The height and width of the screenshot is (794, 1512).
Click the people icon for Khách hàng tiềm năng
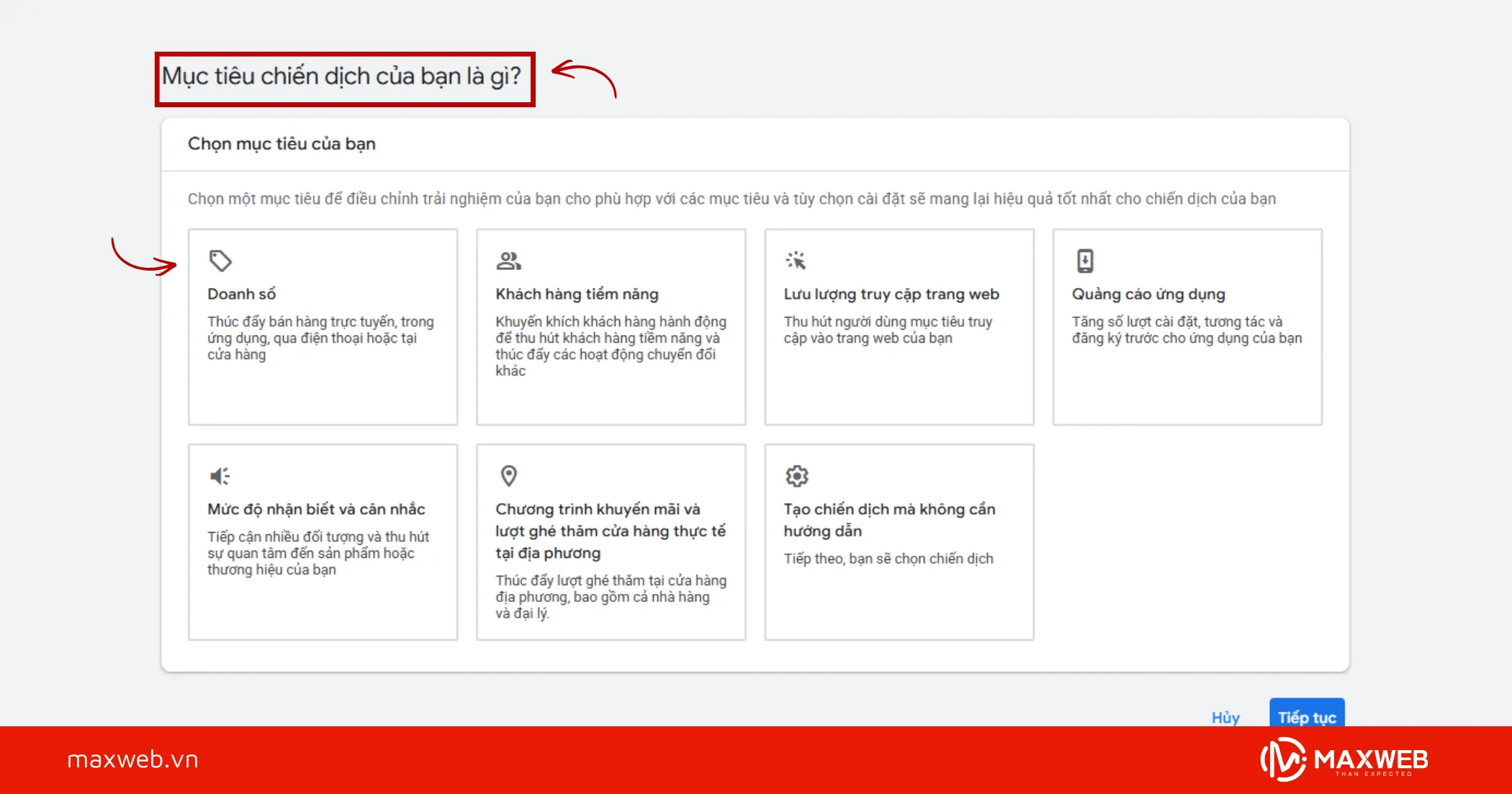coord(508,259)
